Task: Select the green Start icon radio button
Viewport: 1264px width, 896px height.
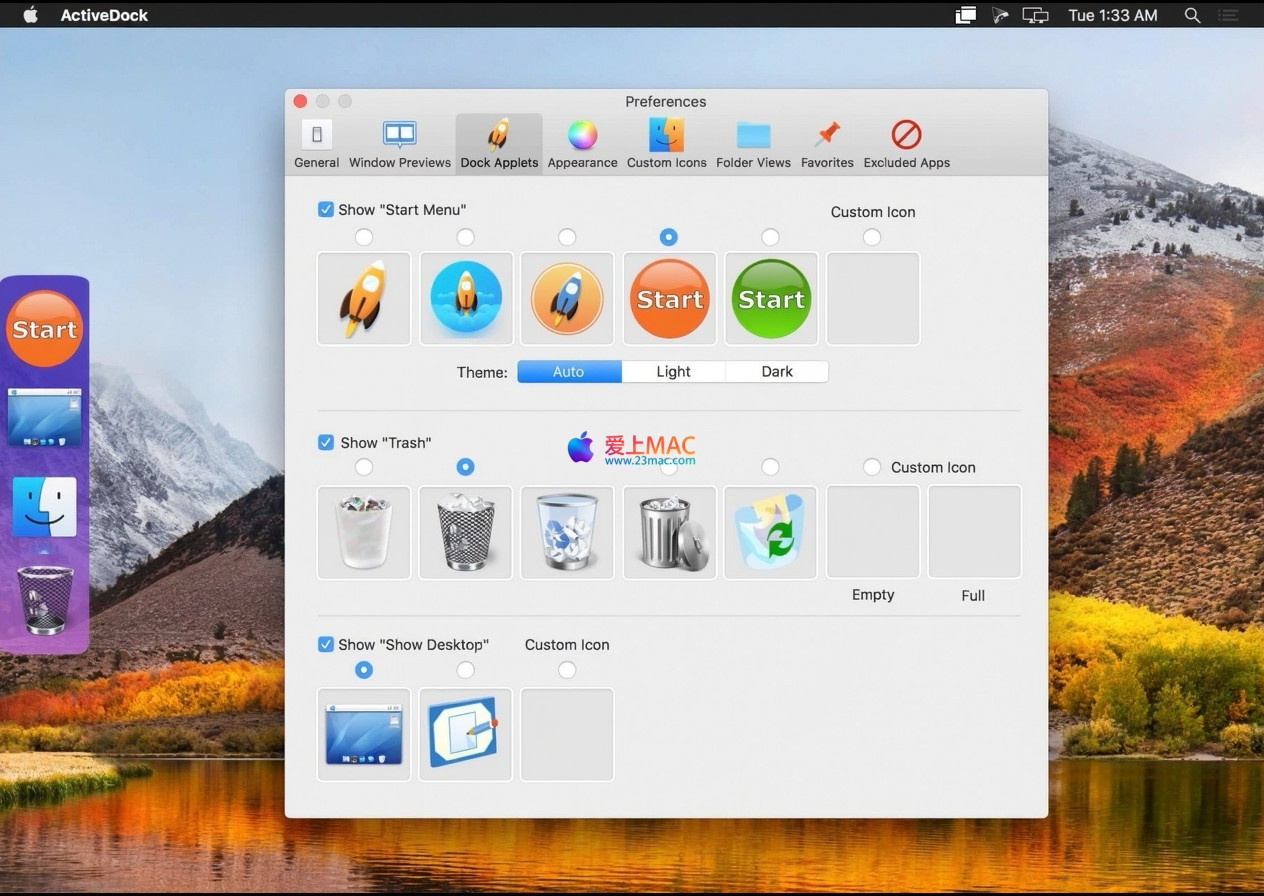Action: [x=770, y=237]
